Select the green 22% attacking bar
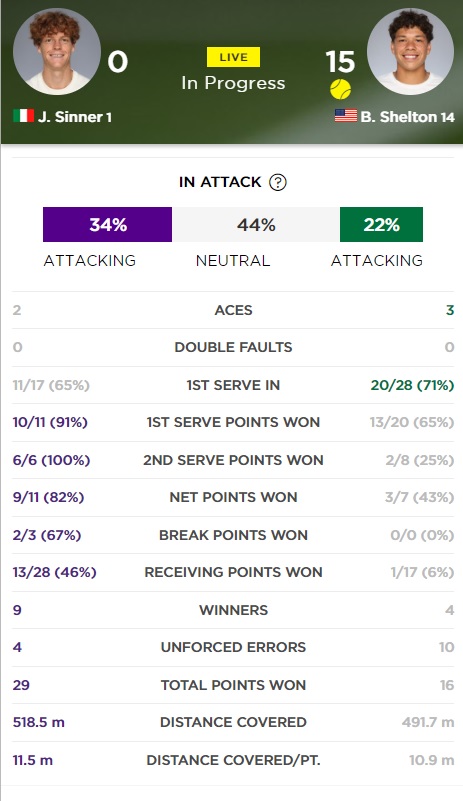463x801 pixels. pyautogui.click(x=381, y=224)
